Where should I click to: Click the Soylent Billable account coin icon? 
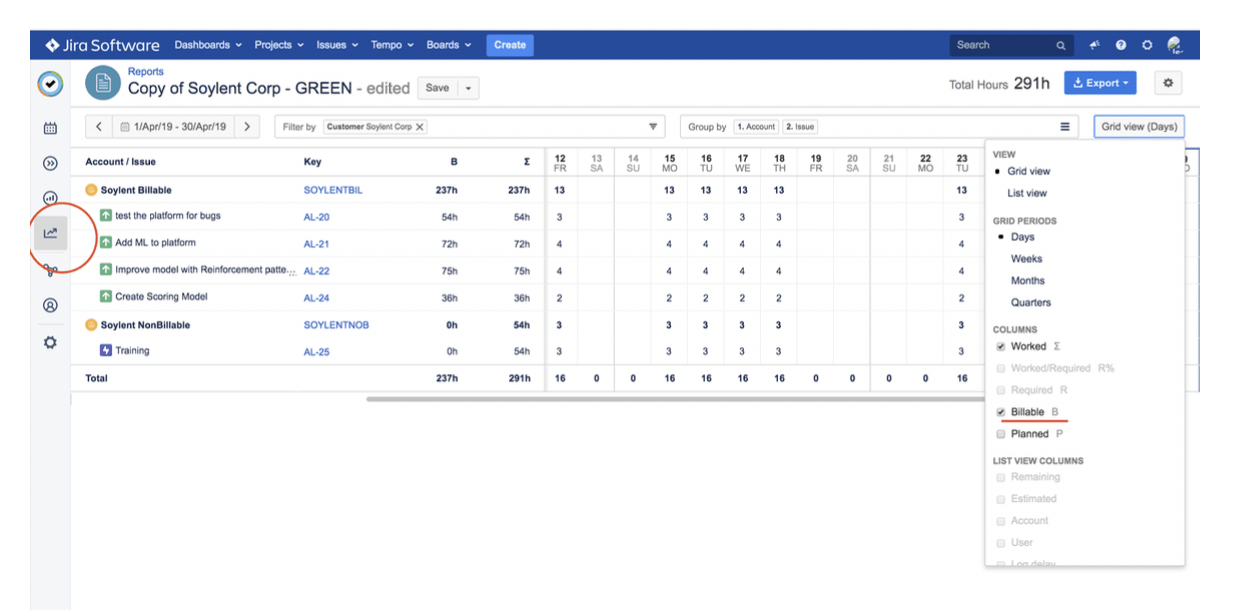tap(91, 190)
